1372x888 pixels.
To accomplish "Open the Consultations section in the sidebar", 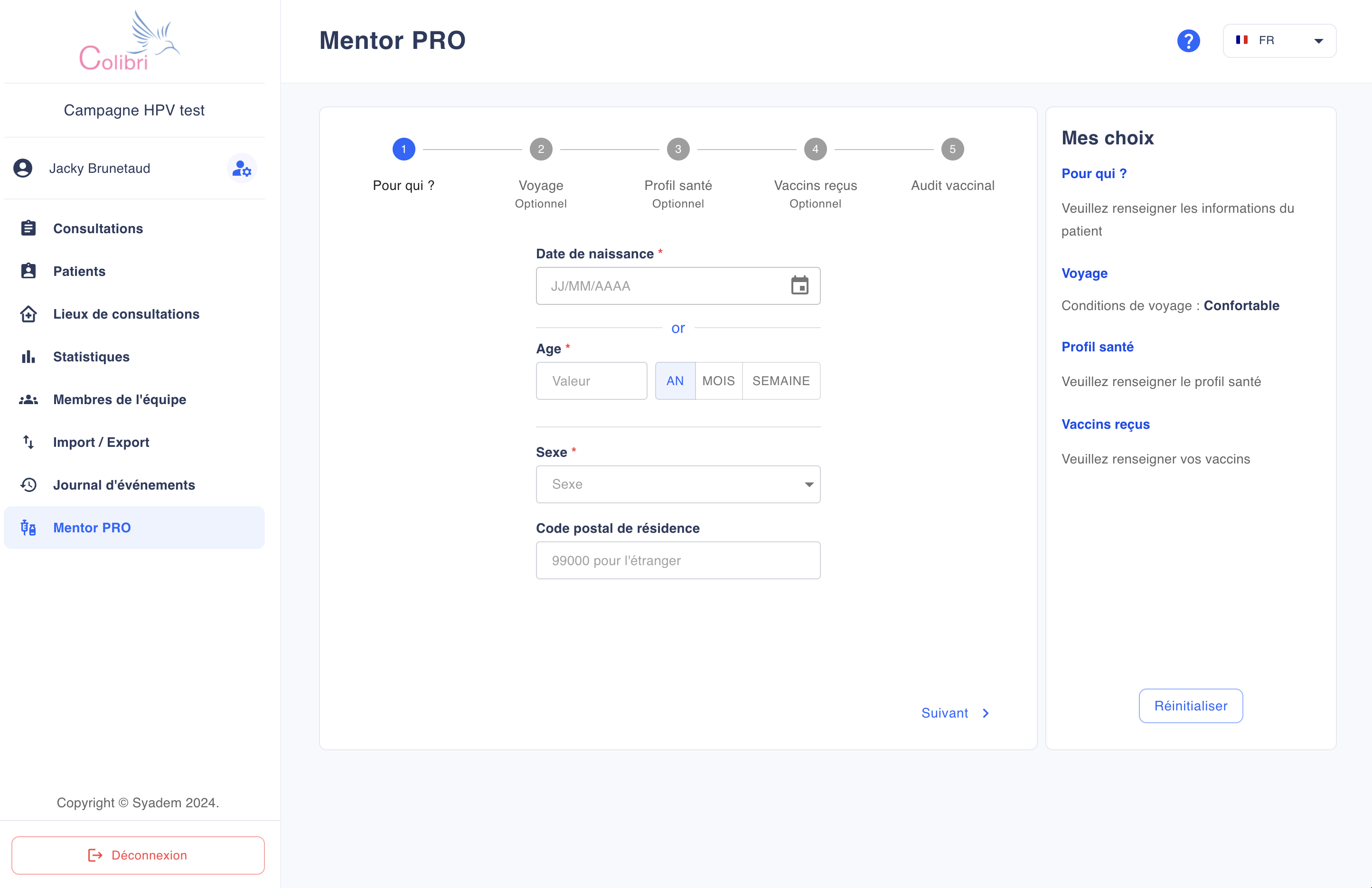I will [98, 228].
